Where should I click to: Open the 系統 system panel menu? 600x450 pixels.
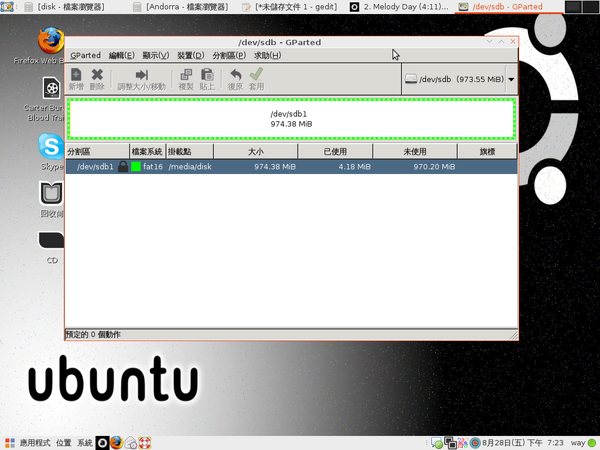coord(85,443)
